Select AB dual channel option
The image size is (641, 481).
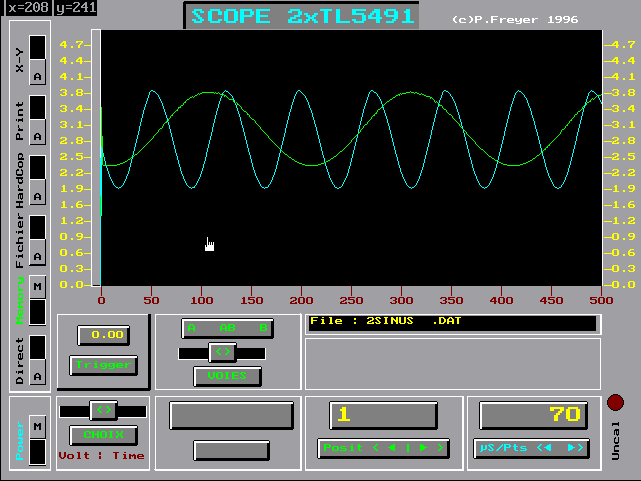[x=227, y=328]
